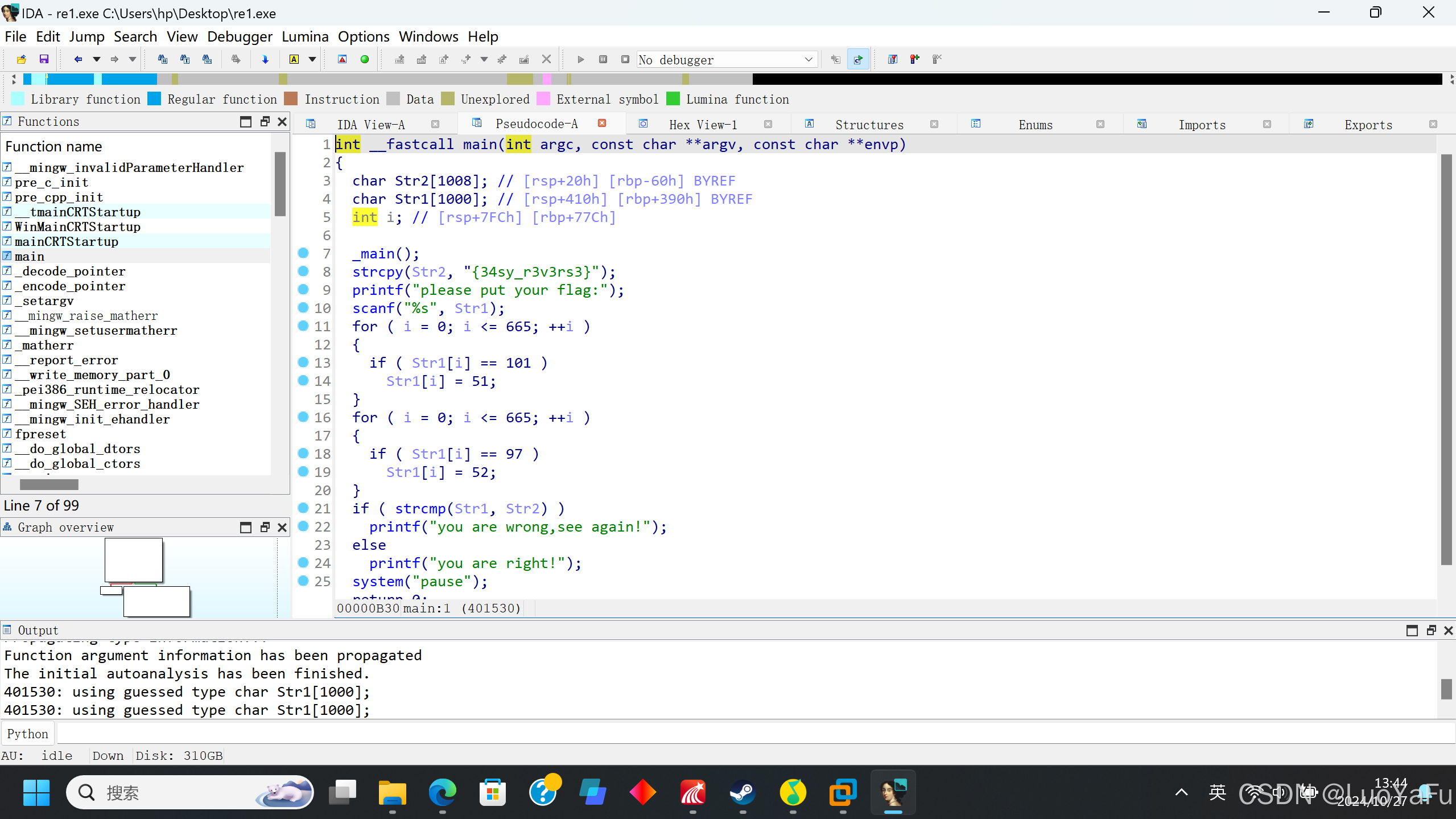The height and width of the screenshot is (819, 1456).
Task: Switch to the Hex View-1 tab
Action: tap(702, 125)
